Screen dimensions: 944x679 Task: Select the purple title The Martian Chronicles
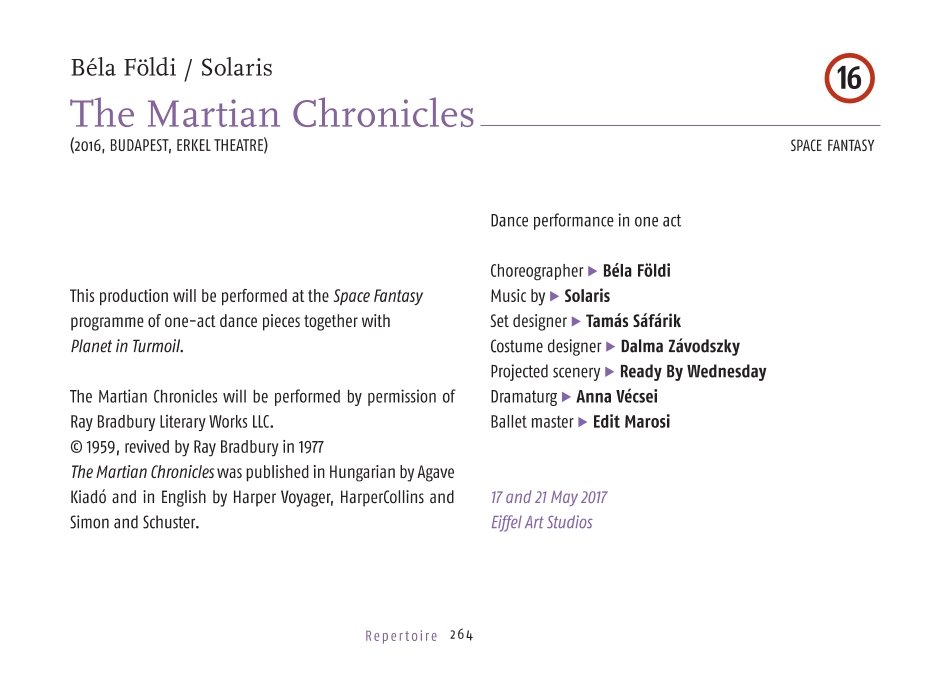pyautogui.click(x=272, y=114)
